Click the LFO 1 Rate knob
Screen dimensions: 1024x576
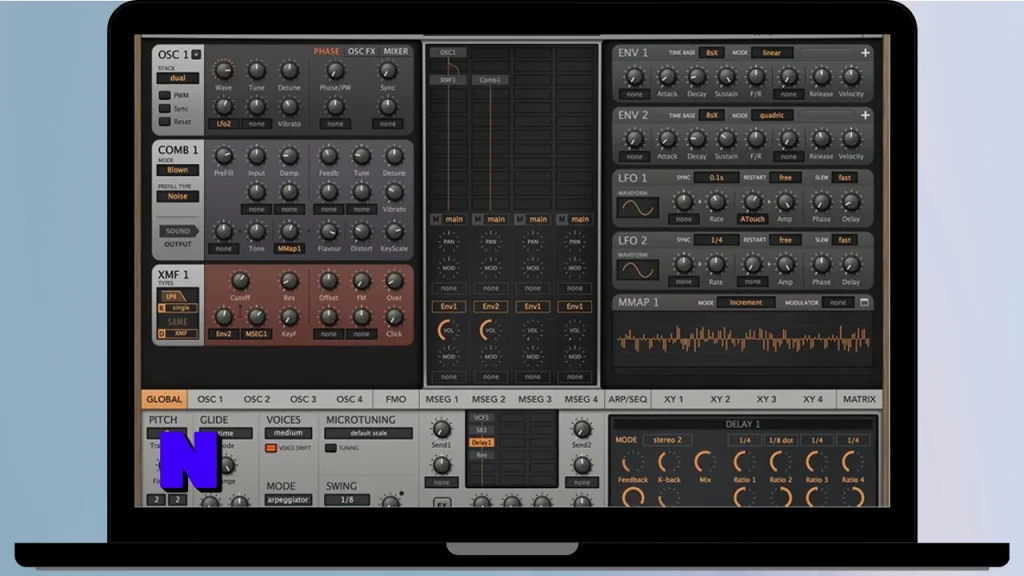point(716,202)
